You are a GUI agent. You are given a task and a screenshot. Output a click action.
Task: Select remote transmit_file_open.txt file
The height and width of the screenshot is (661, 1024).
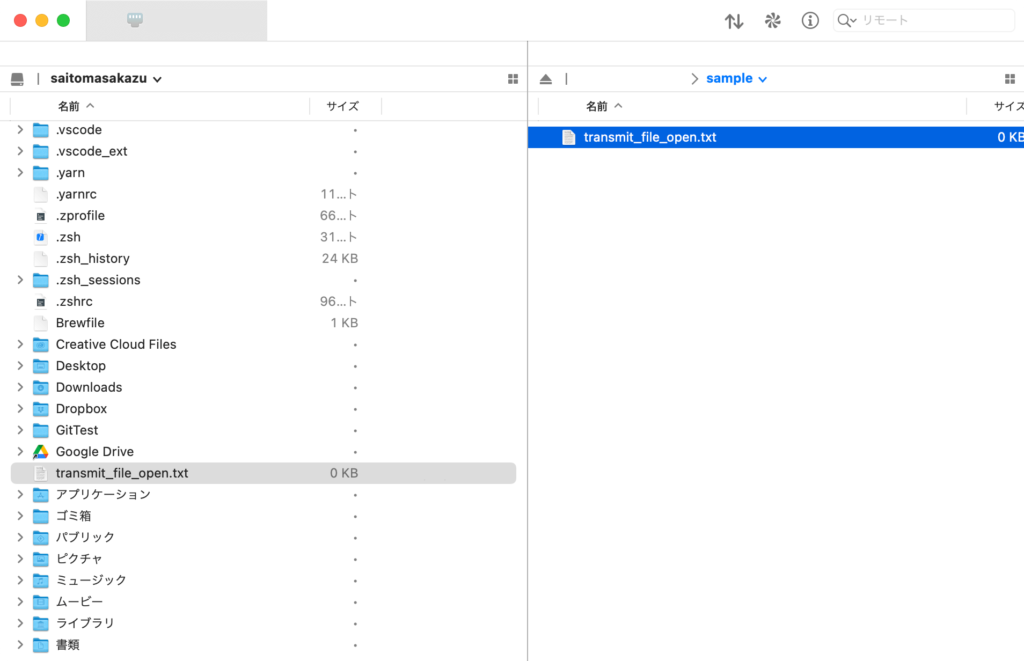pos(650,138)
